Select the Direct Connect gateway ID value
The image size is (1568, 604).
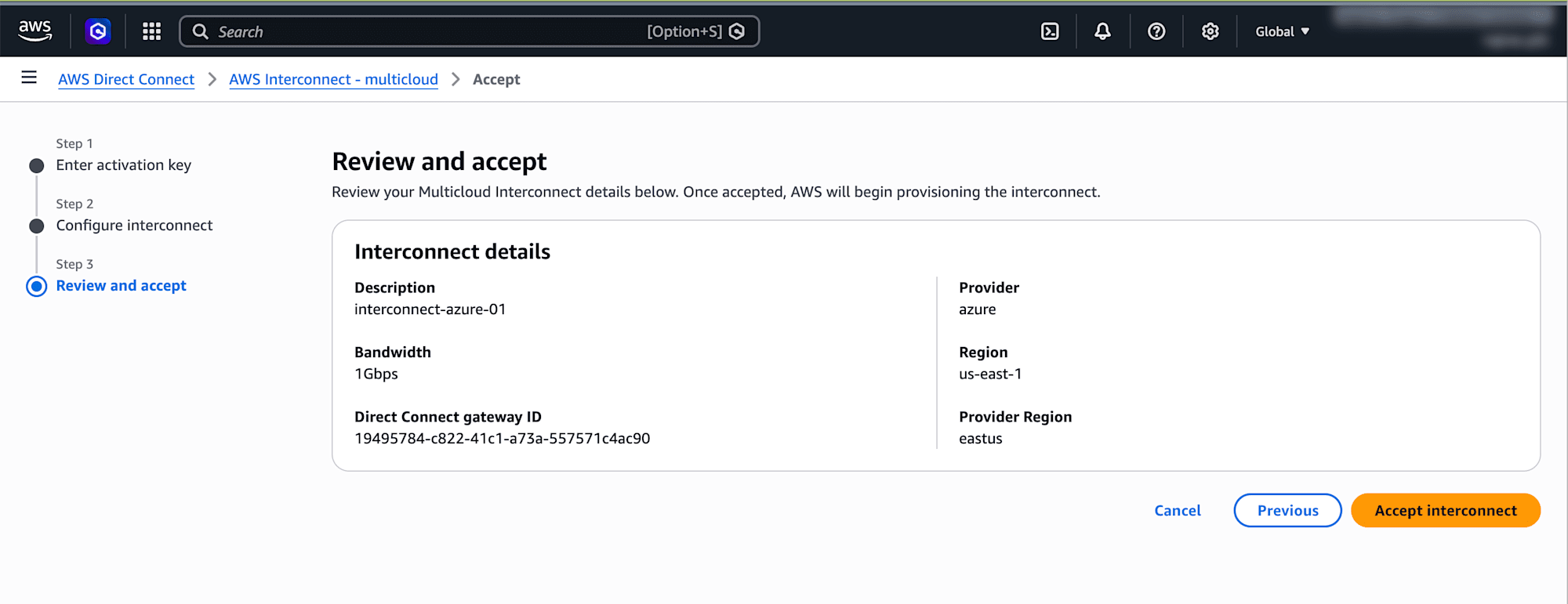(502, 439)
